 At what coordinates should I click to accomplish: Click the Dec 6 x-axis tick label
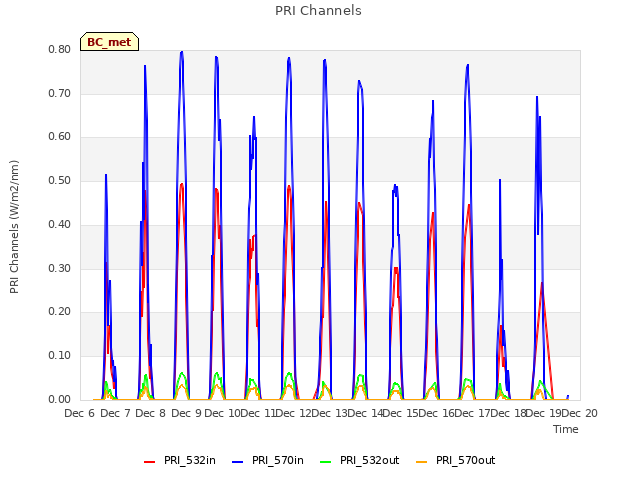pyautogui.click(x=80, y=413)
